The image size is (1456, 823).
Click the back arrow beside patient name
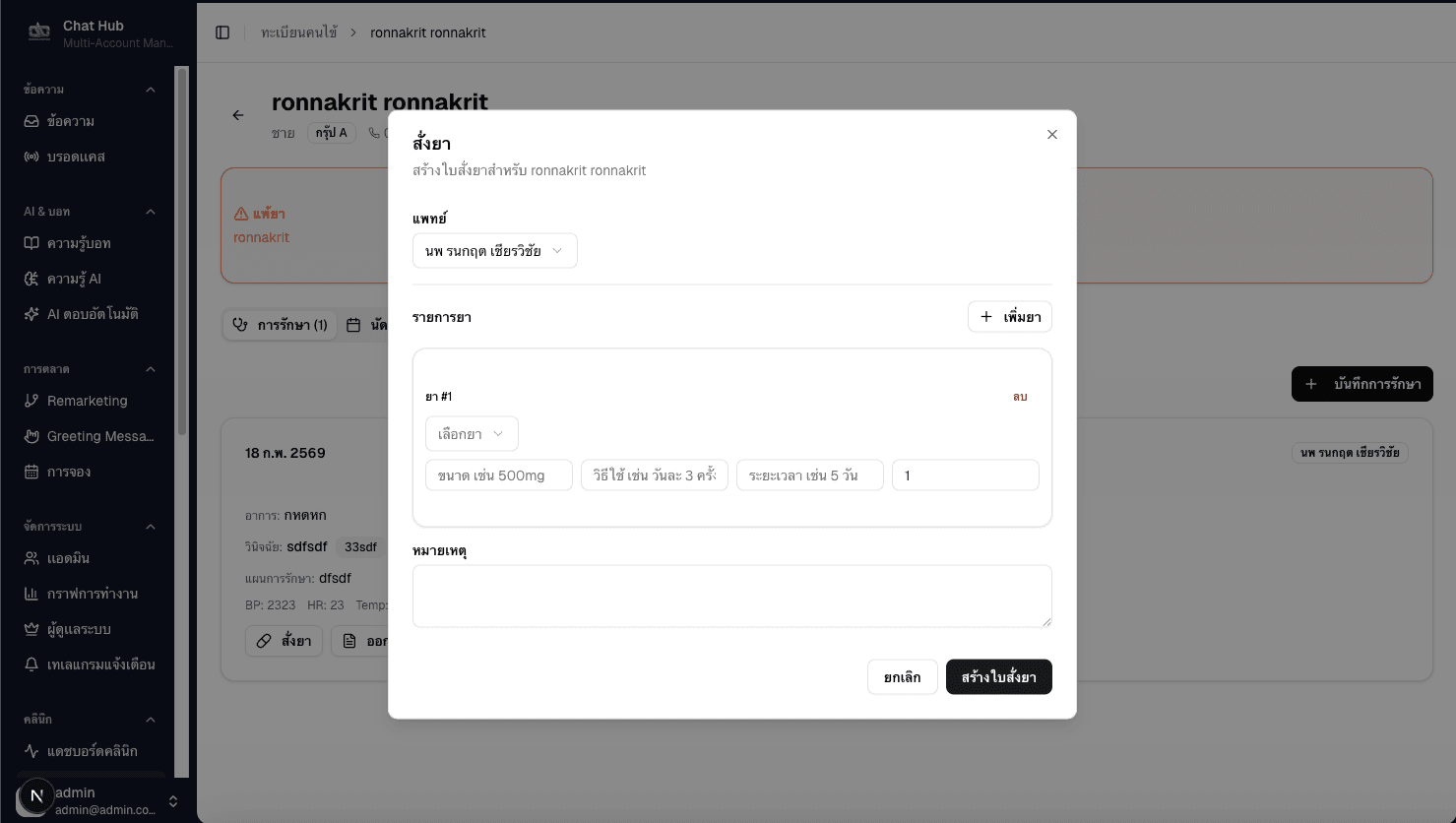(x=238, y=115)
